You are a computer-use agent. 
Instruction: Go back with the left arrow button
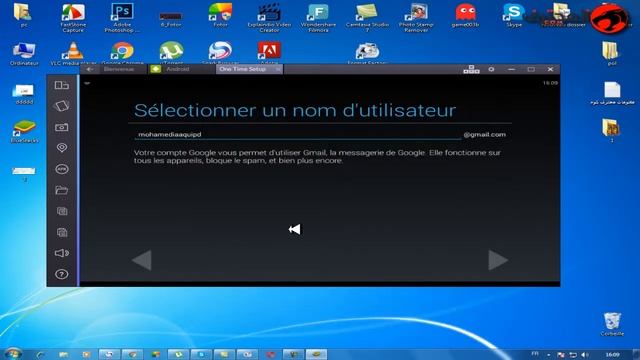(x=142, y=260)
